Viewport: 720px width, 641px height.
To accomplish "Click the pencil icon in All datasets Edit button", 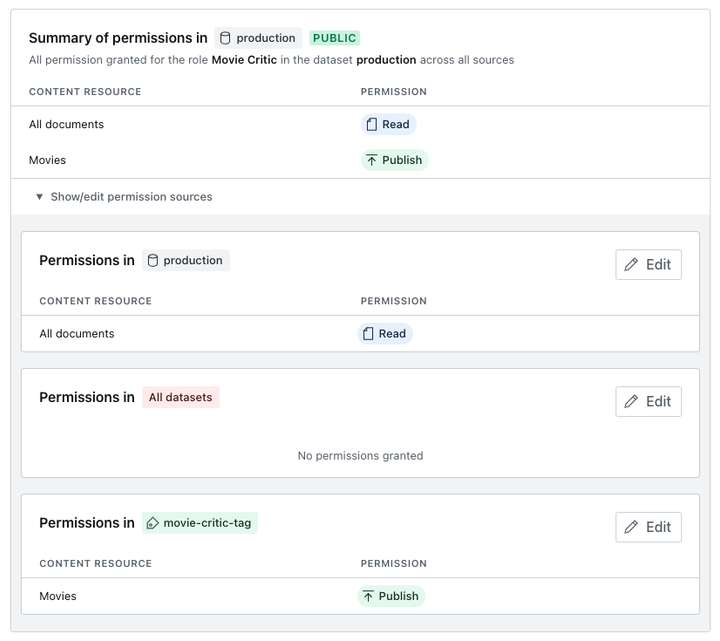I will pyautogui.click(x=631, y=402).
